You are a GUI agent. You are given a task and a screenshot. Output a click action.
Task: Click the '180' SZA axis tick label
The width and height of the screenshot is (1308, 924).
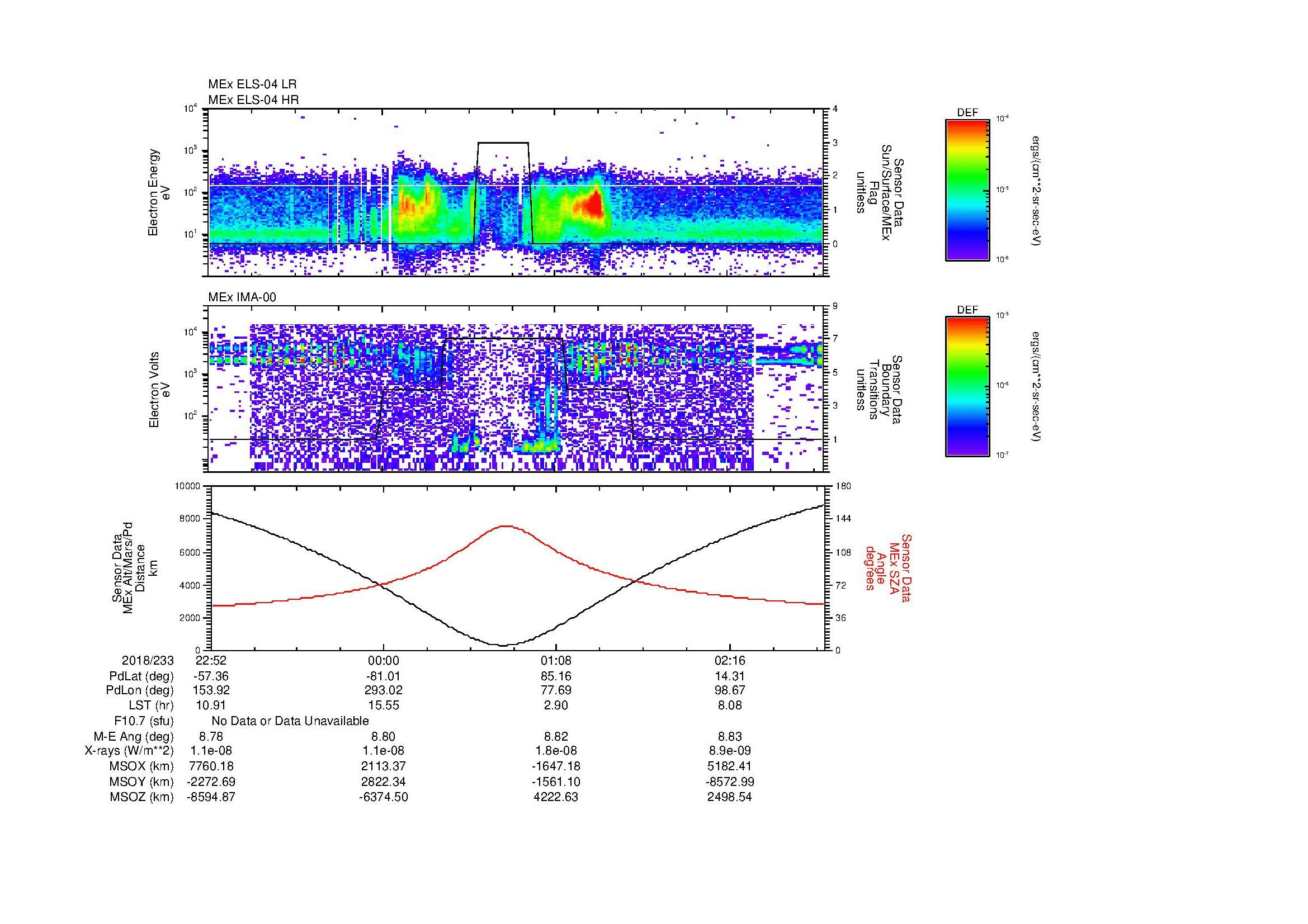[844, 486]
